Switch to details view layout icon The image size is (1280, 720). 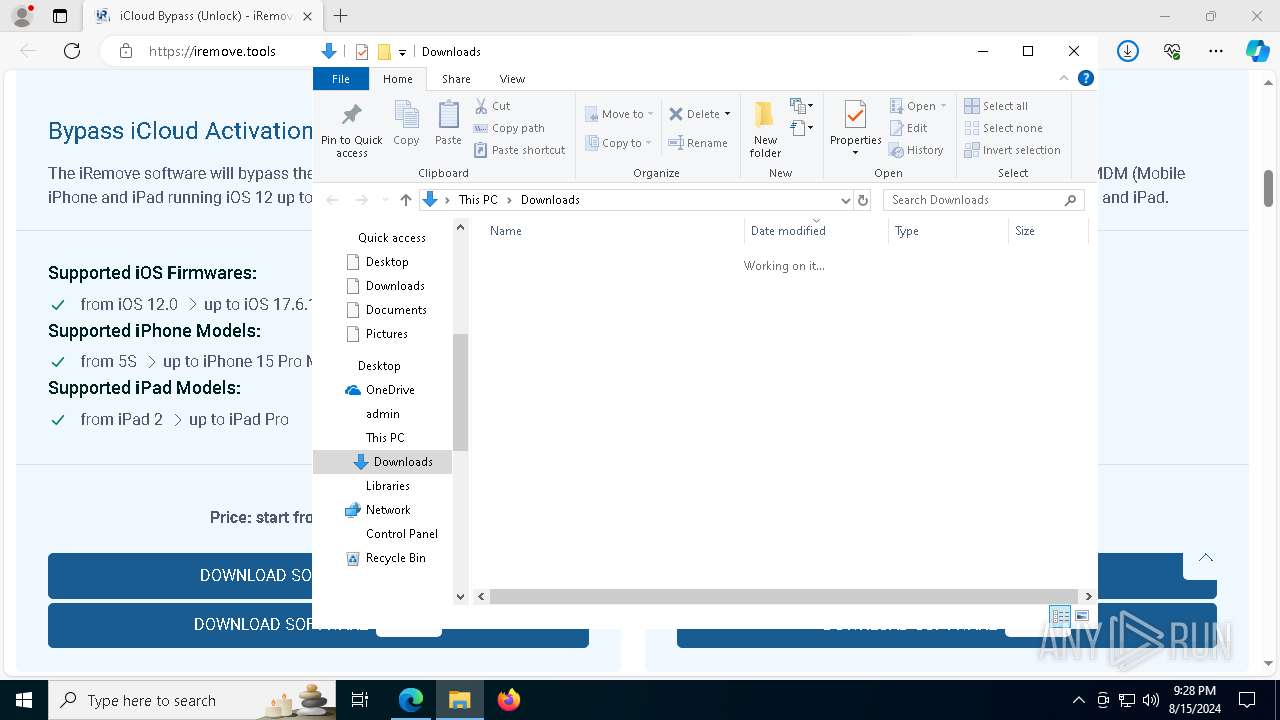click(1060, 616)
